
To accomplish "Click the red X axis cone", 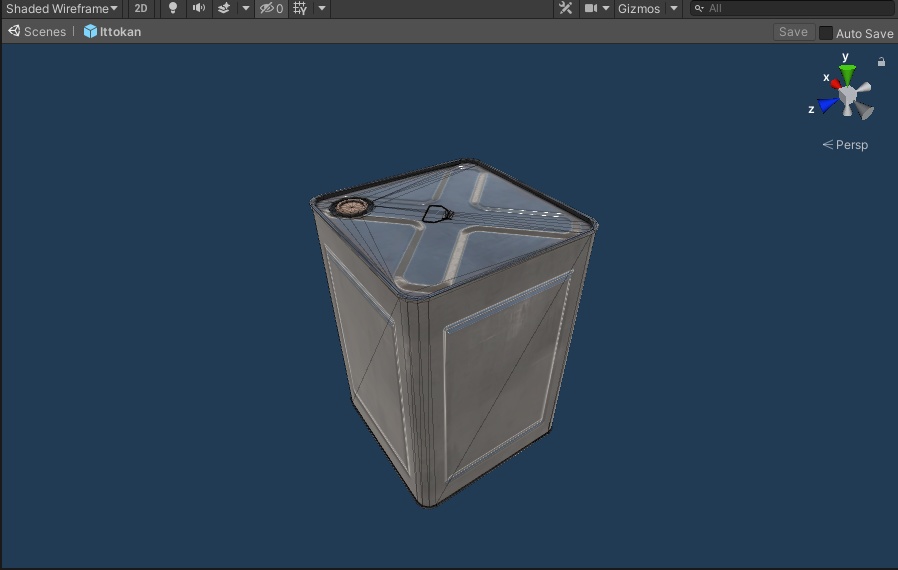I will tap(836, 84).
